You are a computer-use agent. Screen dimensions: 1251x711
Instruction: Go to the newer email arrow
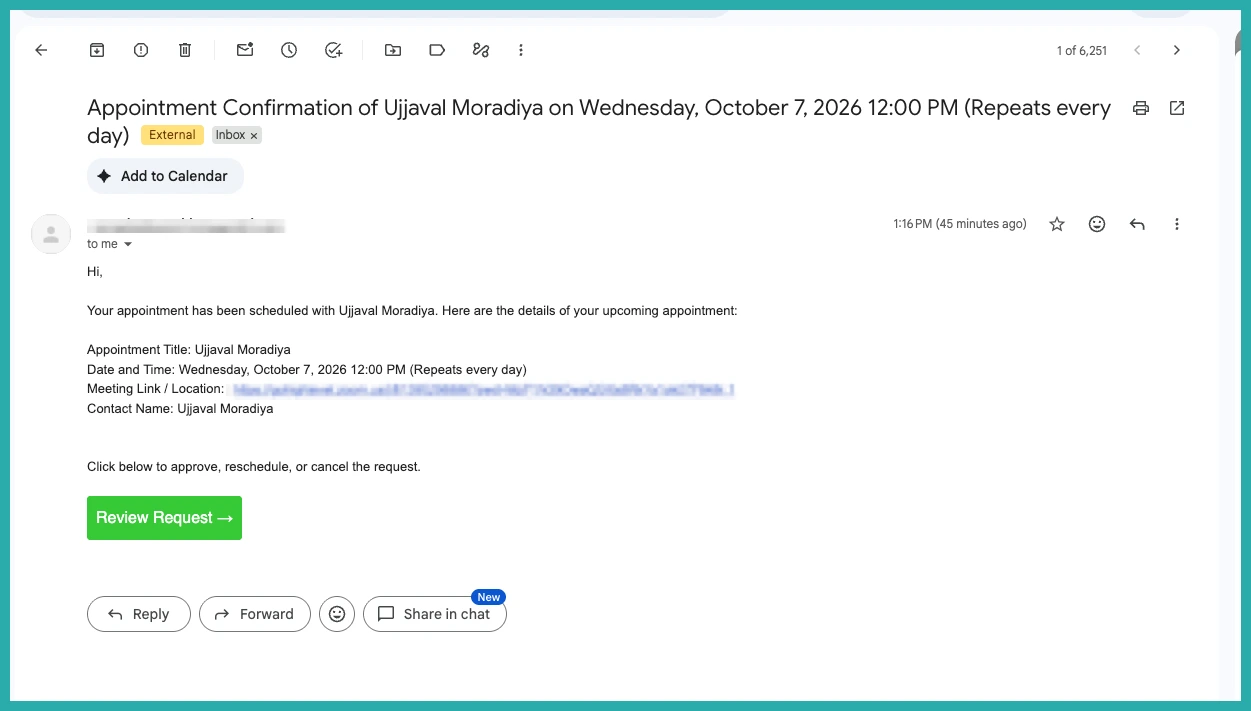click(x=1137, y=50)
